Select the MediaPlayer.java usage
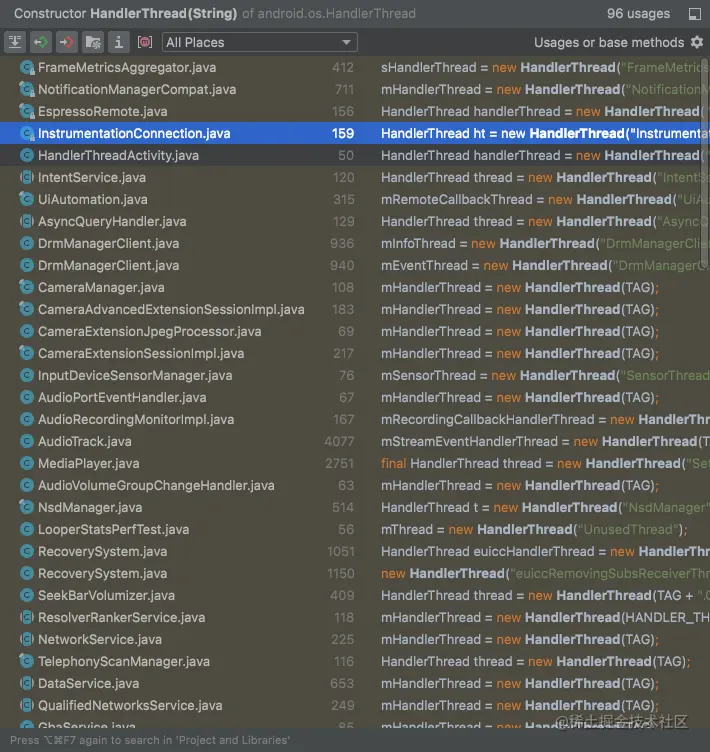The height and width of the screenshot is (752, 710). point(355,464)
